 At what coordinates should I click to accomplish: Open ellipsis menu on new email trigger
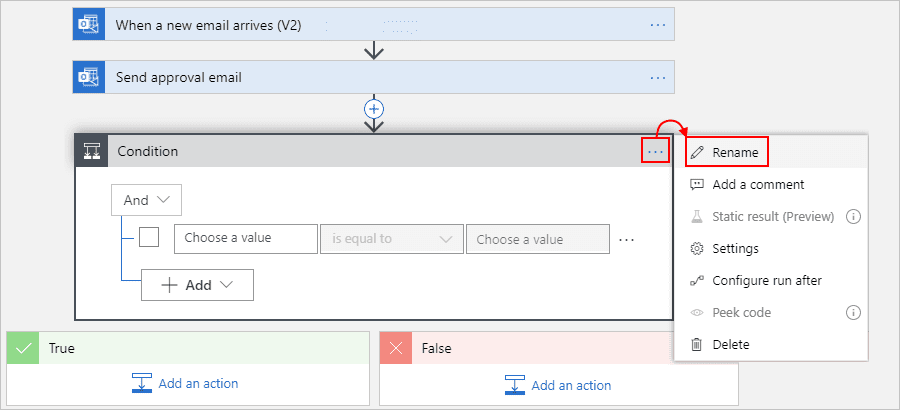(x=658, y=25)
